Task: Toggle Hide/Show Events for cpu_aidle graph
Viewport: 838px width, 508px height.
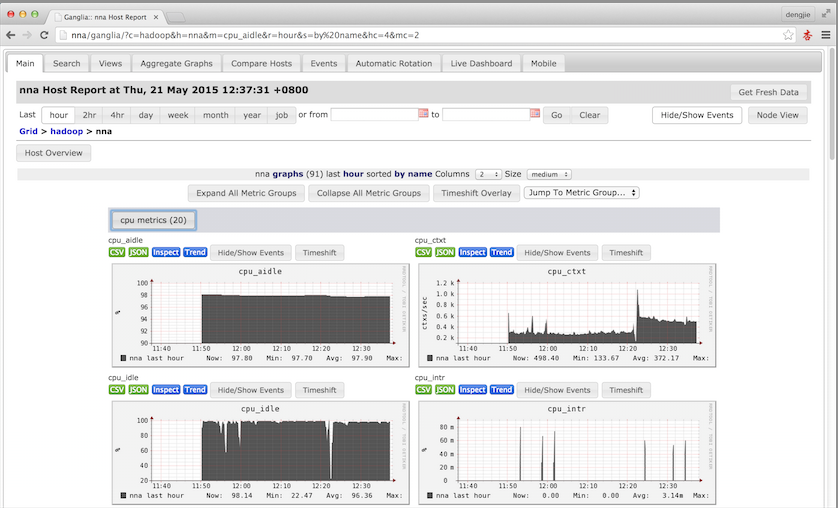Action: pyautogui.click(x=251, y=253)
